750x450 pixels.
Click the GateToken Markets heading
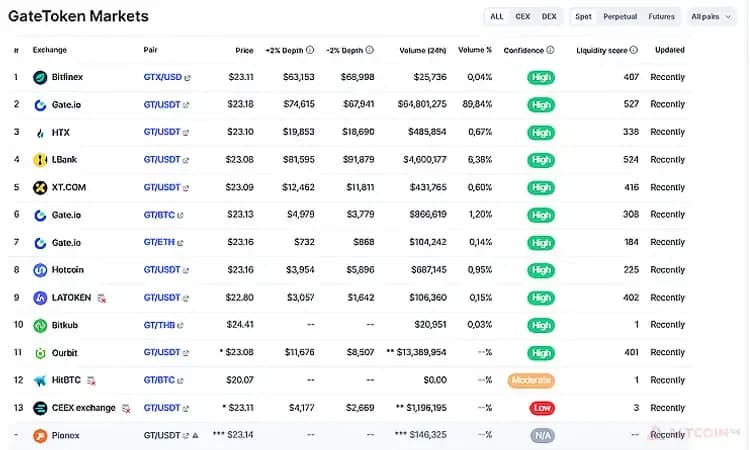78,16
